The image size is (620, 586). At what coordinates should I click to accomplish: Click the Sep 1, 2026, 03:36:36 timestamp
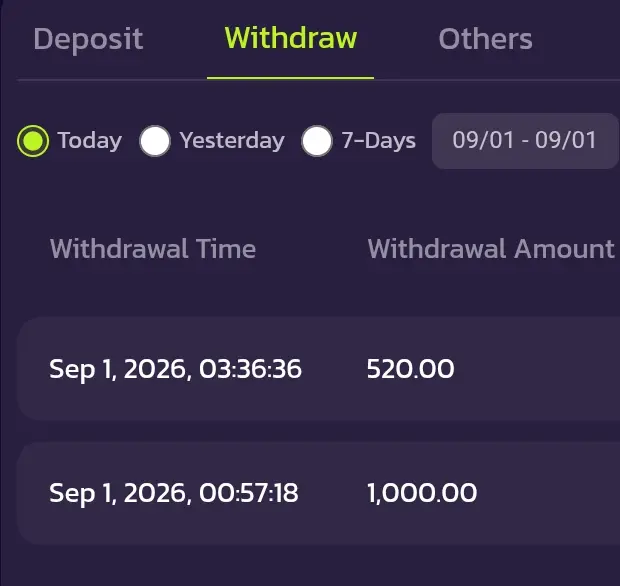pyautogui.click(x=175, y=369)
